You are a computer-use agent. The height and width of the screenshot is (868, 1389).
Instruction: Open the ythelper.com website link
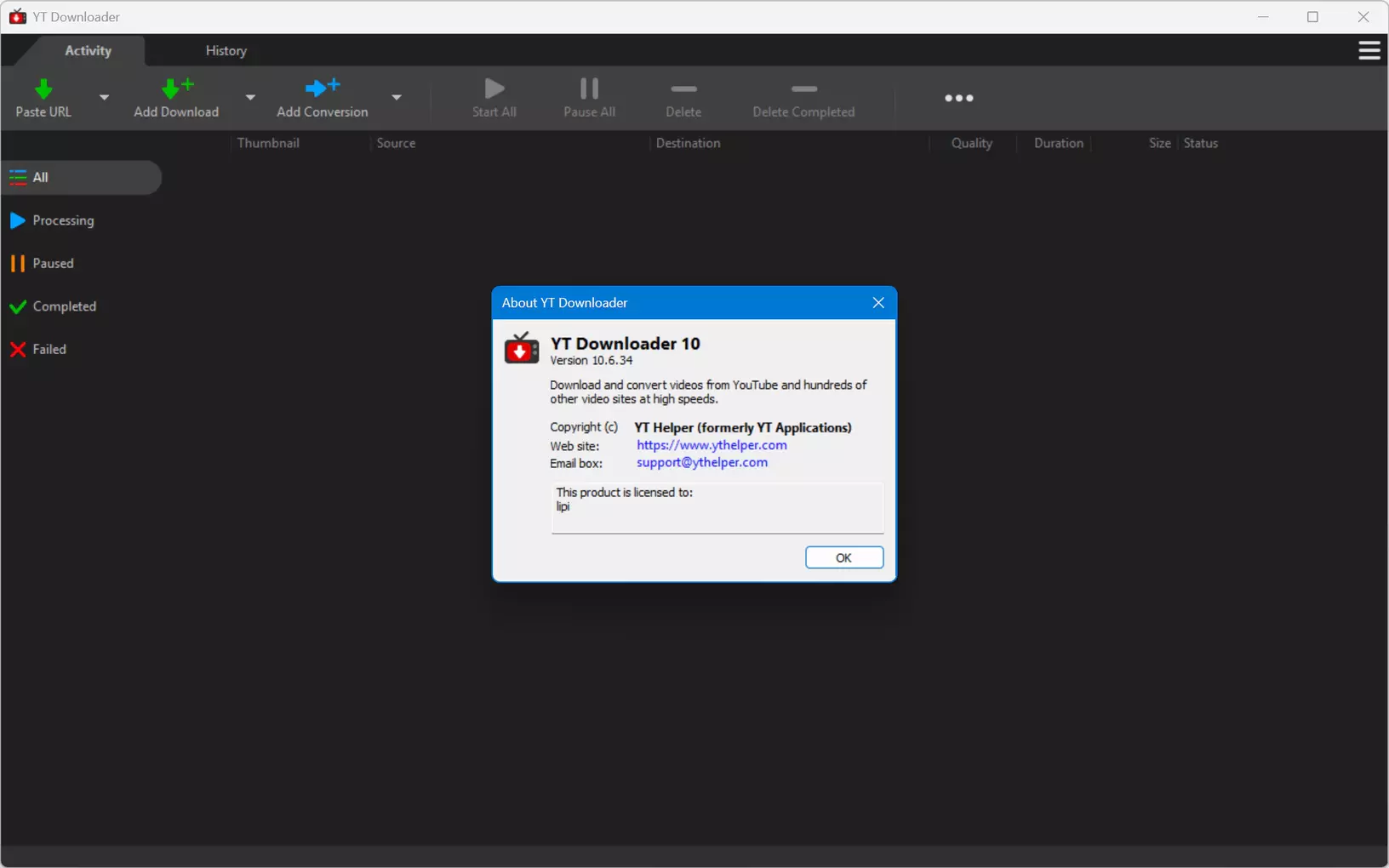click(712, 445)
